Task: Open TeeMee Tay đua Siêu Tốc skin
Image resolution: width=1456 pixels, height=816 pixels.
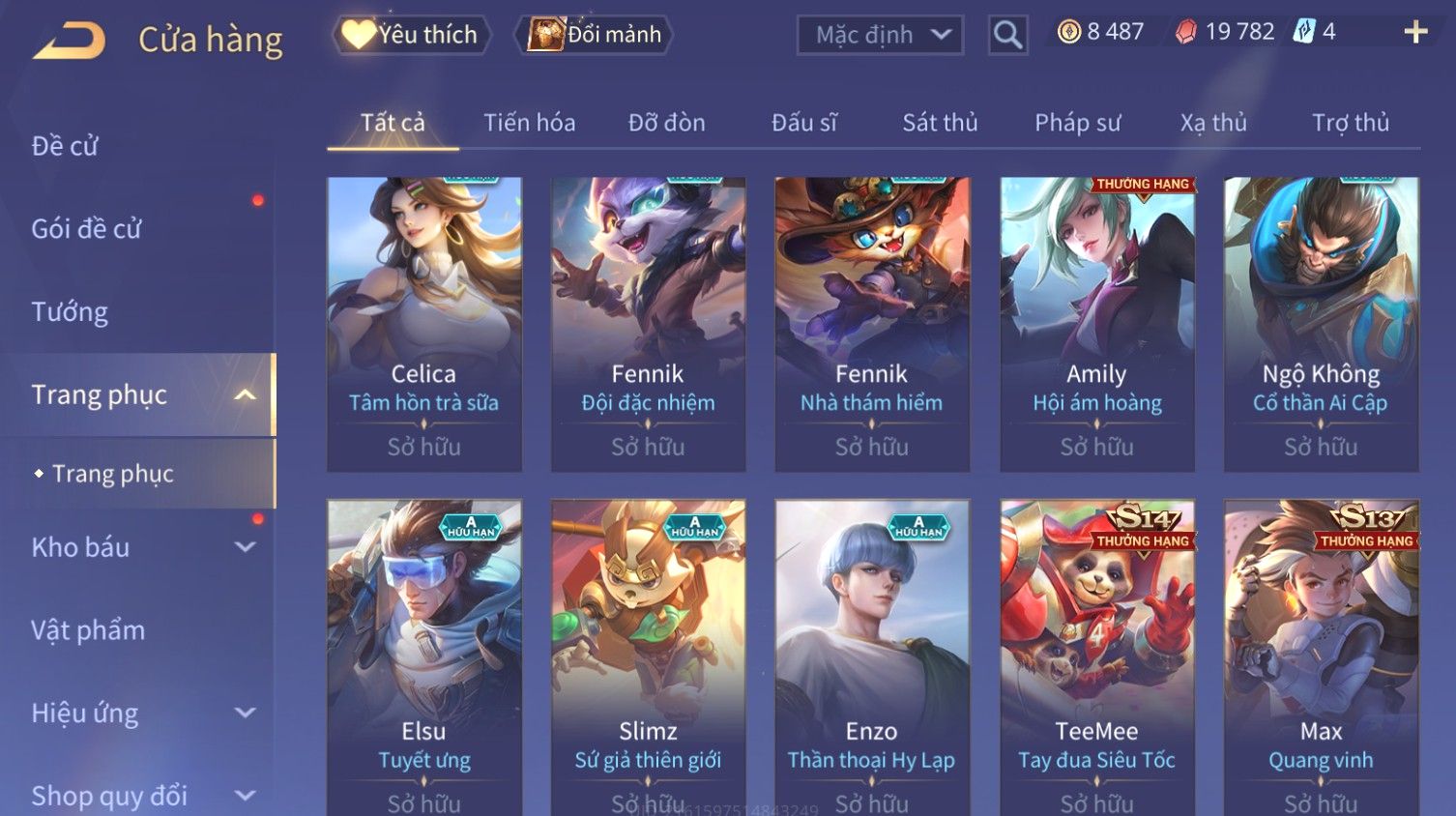Action: pos(1097,657)
